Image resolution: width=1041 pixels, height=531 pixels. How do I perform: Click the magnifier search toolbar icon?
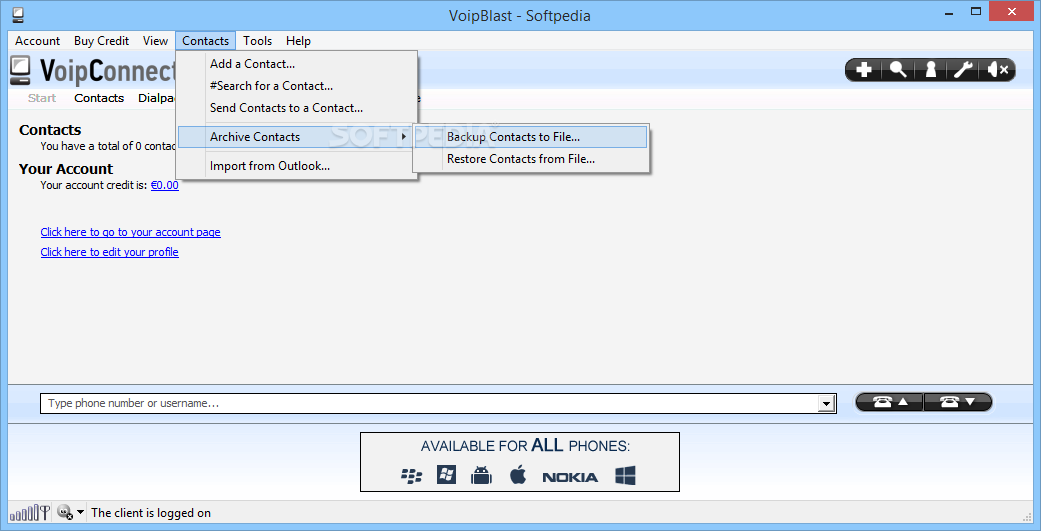(898, 70)
